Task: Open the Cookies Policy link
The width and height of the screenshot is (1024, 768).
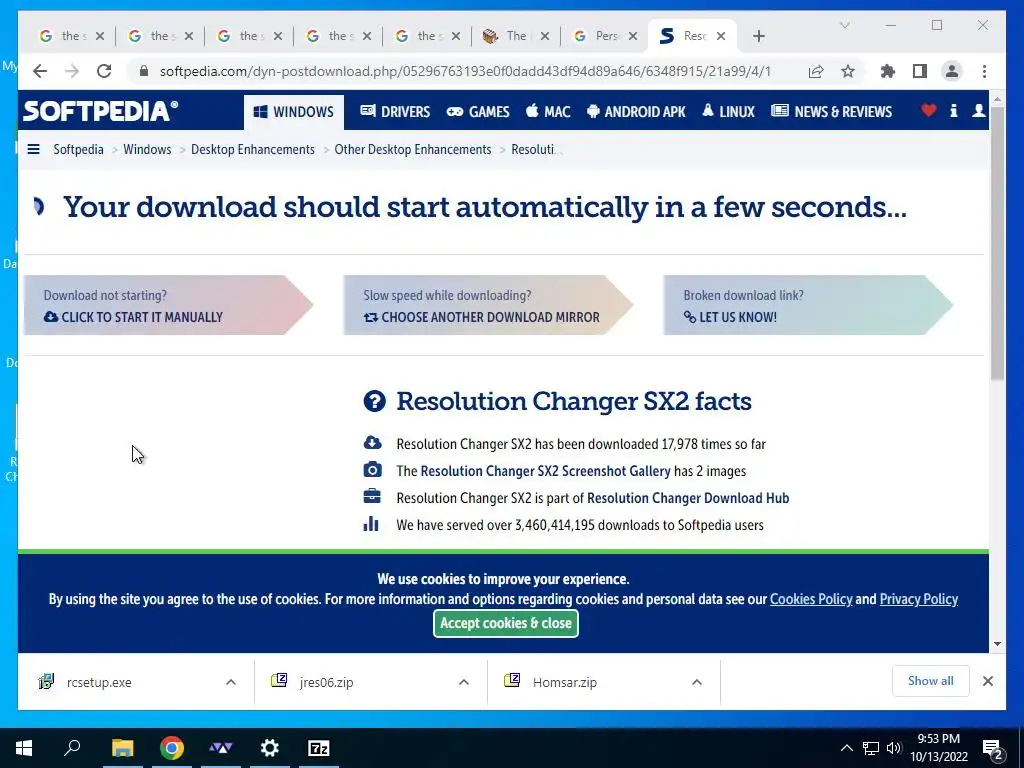Action: tap(811, 600)
